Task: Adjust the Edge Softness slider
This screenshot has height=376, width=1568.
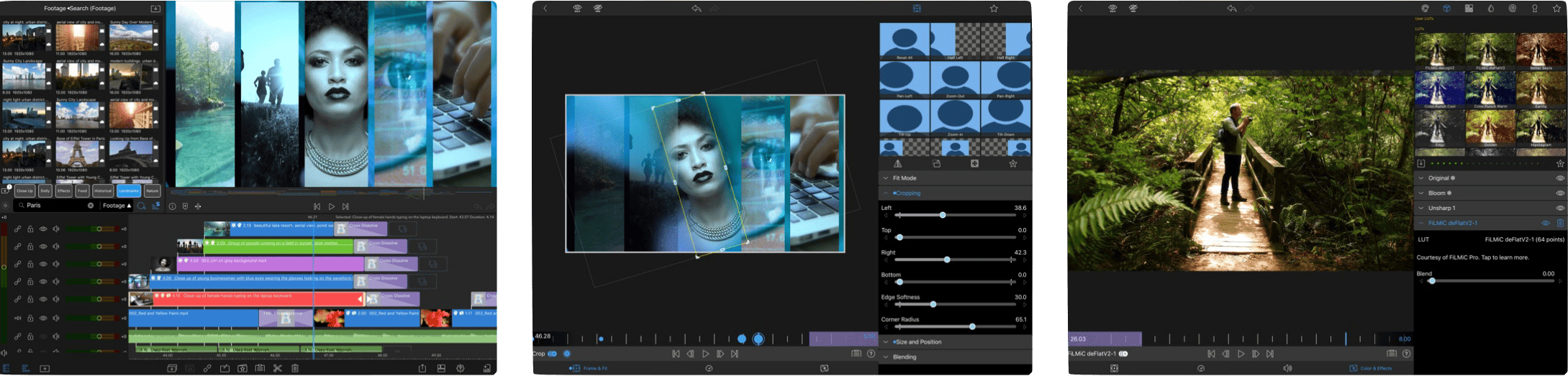Action: point(933,305)
